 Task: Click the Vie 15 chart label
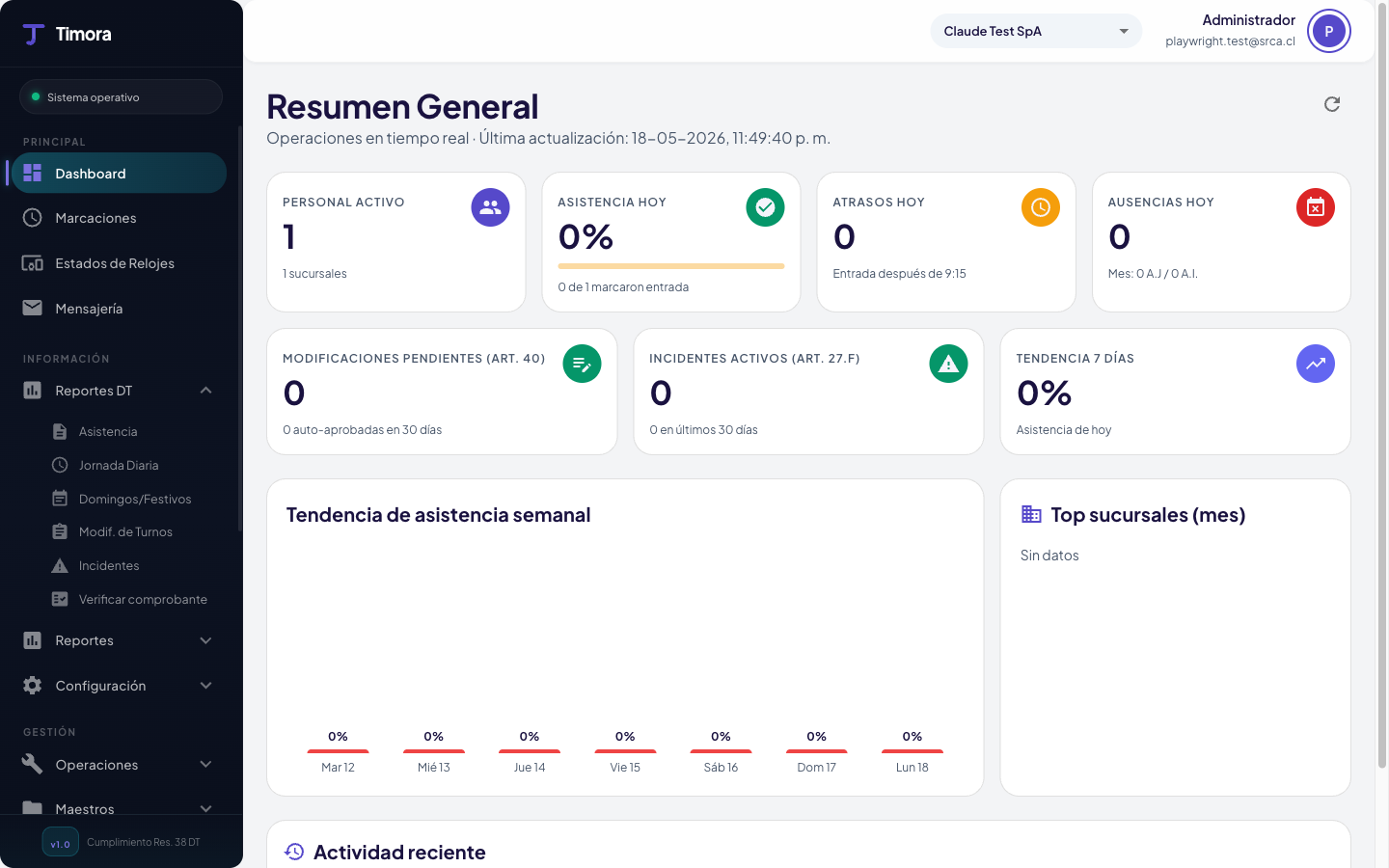point(625,768)
